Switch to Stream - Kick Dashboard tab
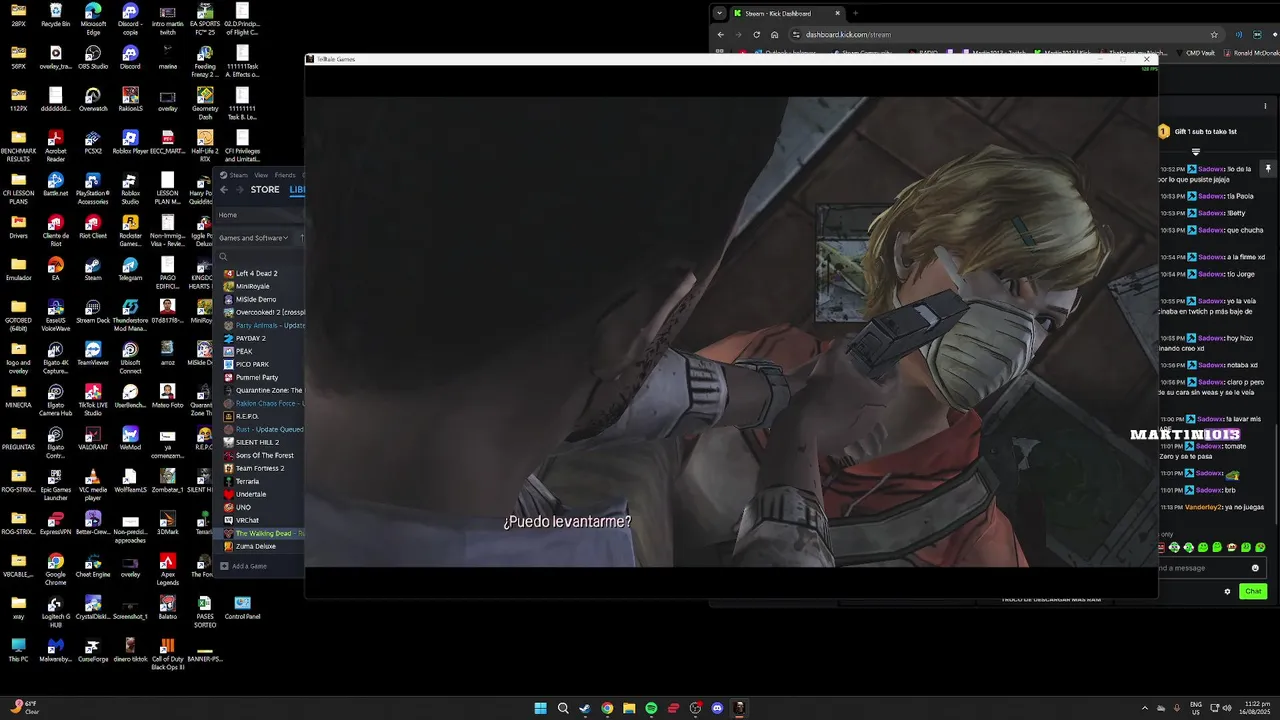This screenshot has height=720, width=1280. pos(788,13)
